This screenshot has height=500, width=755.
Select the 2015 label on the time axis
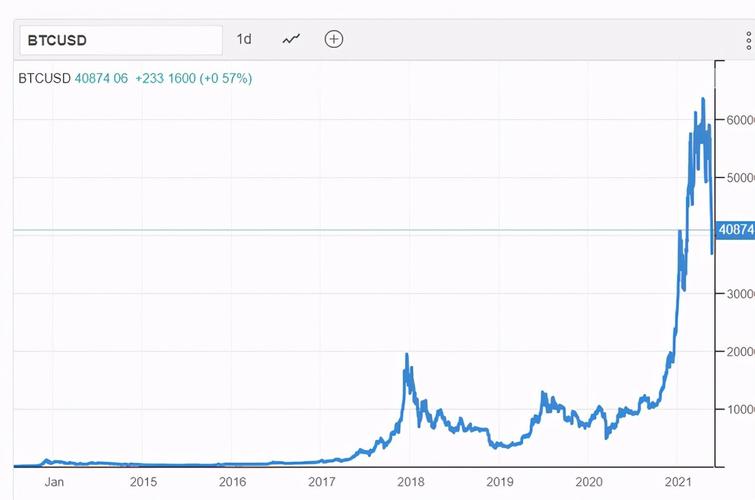(143, 482)
